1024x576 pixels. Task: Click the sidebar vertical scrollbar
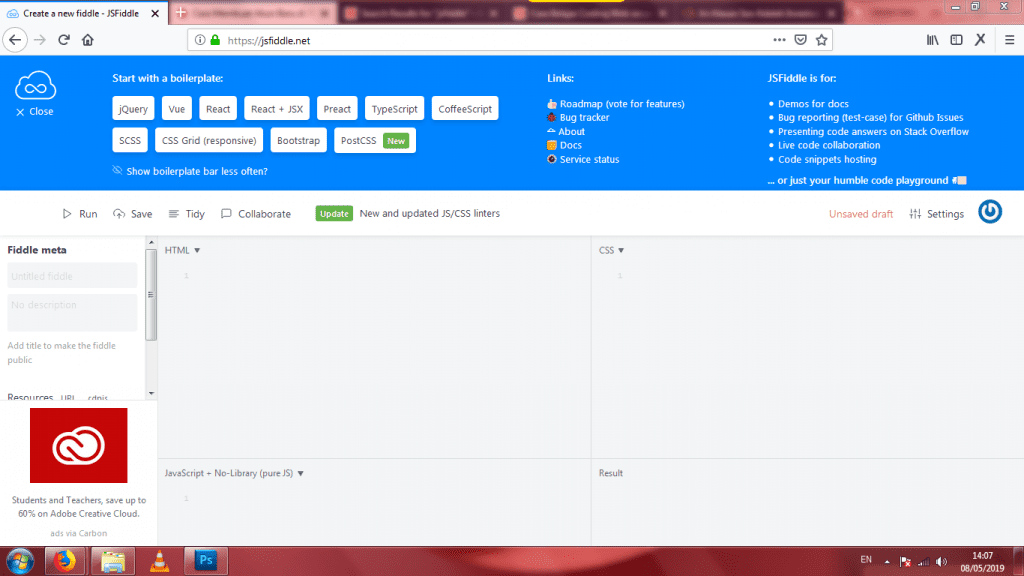pyautogui.click(x=151, y=295)
